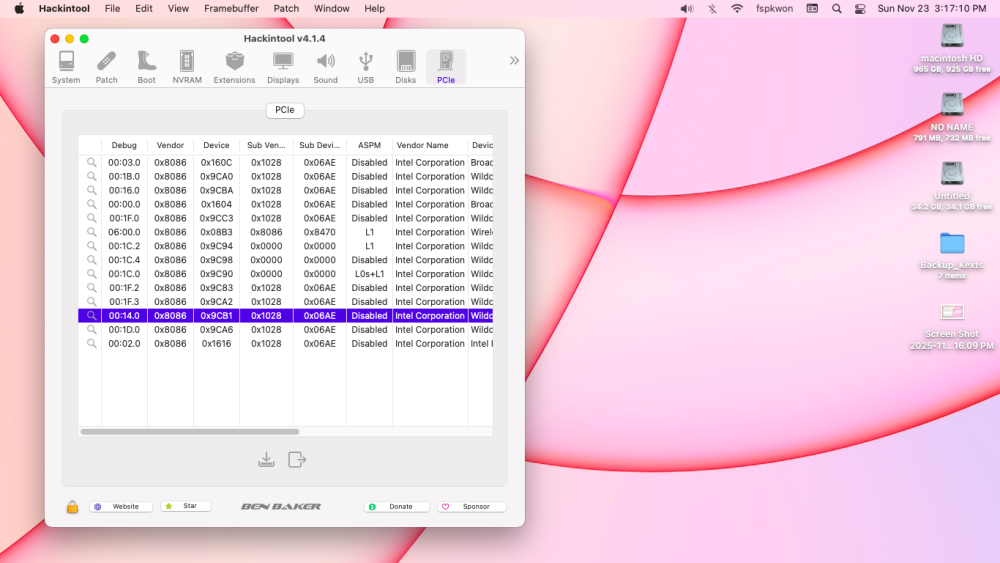Click the magnifier icon for row 00:03.0
The height and width of the screenshot is (563, 1000).
click(92, 163)
